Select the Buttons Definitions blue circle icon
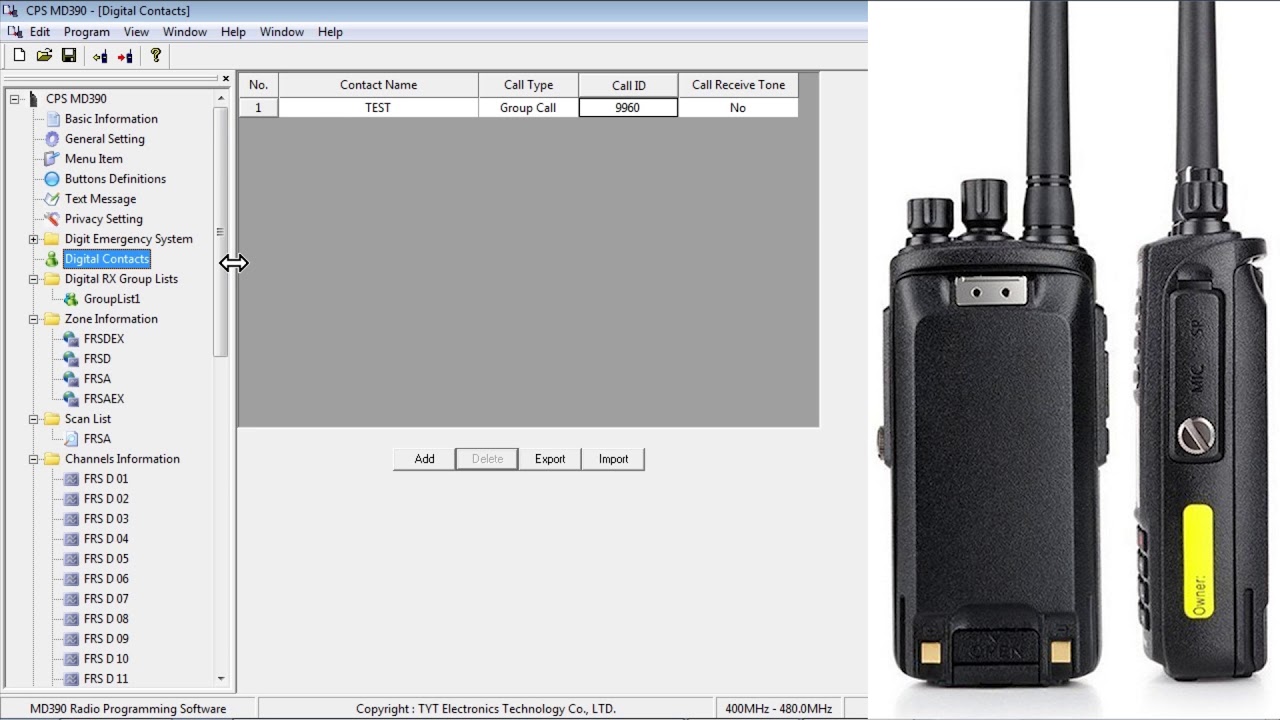 (x=52, y=179)
